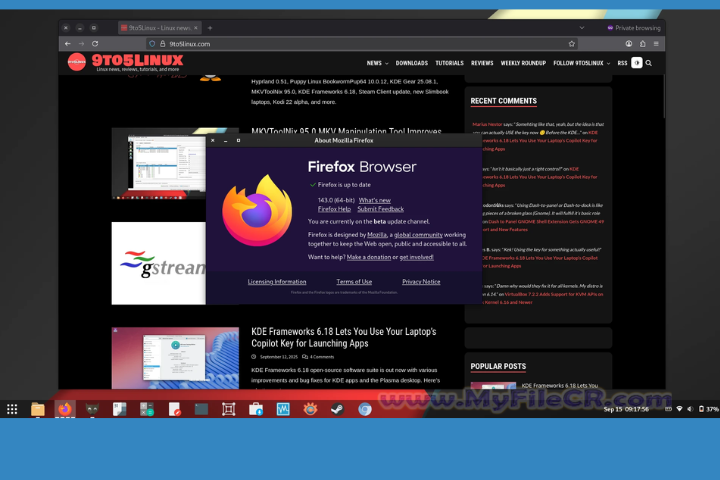Open the system monitor graph icon

tap(283, 409)
